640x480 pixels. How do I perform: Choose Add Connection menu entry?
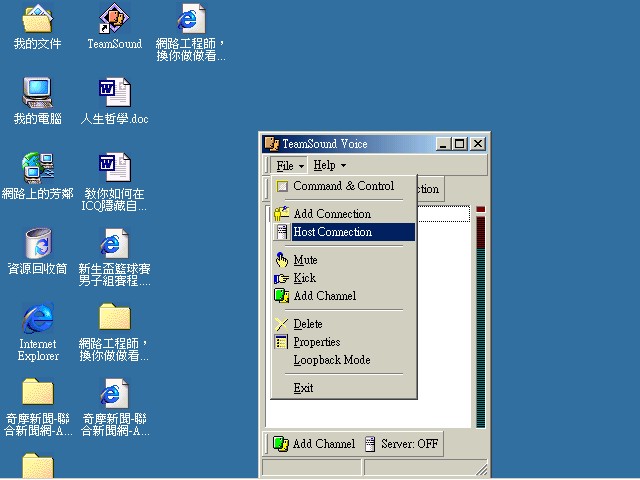[x=344, y=214]
